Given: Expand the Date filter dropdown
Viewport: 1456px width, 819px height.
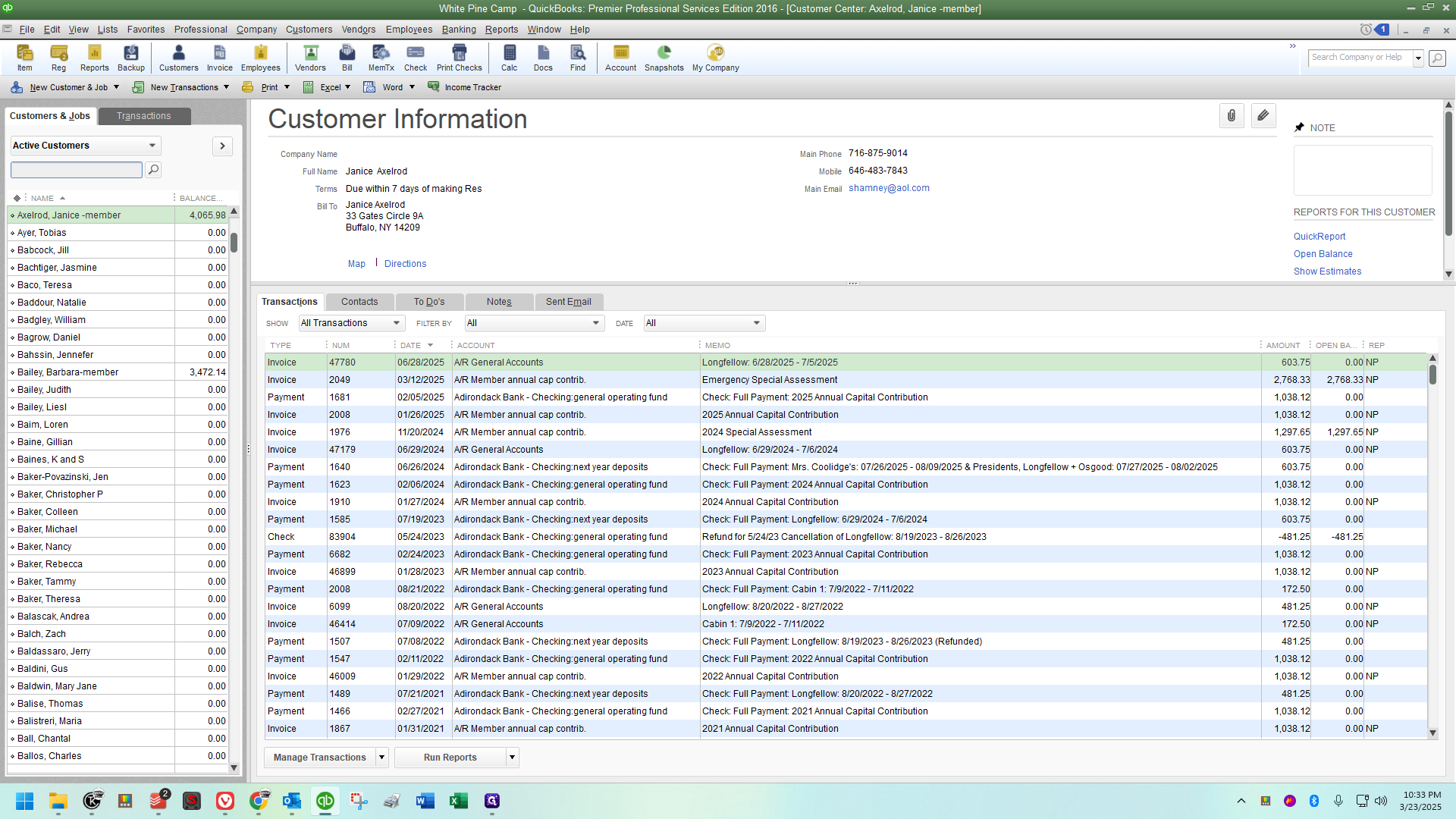Looking at the screenshot, I should pos(756,323).
